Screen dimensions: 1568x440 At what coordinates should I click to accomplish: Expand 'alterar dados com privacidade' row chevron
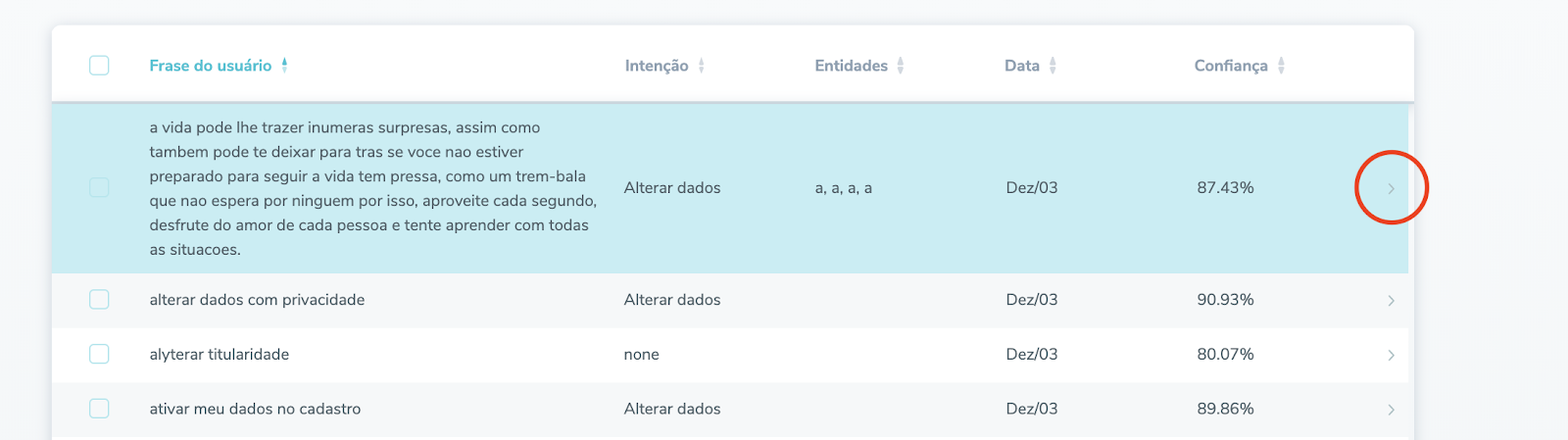point(1391,301)
